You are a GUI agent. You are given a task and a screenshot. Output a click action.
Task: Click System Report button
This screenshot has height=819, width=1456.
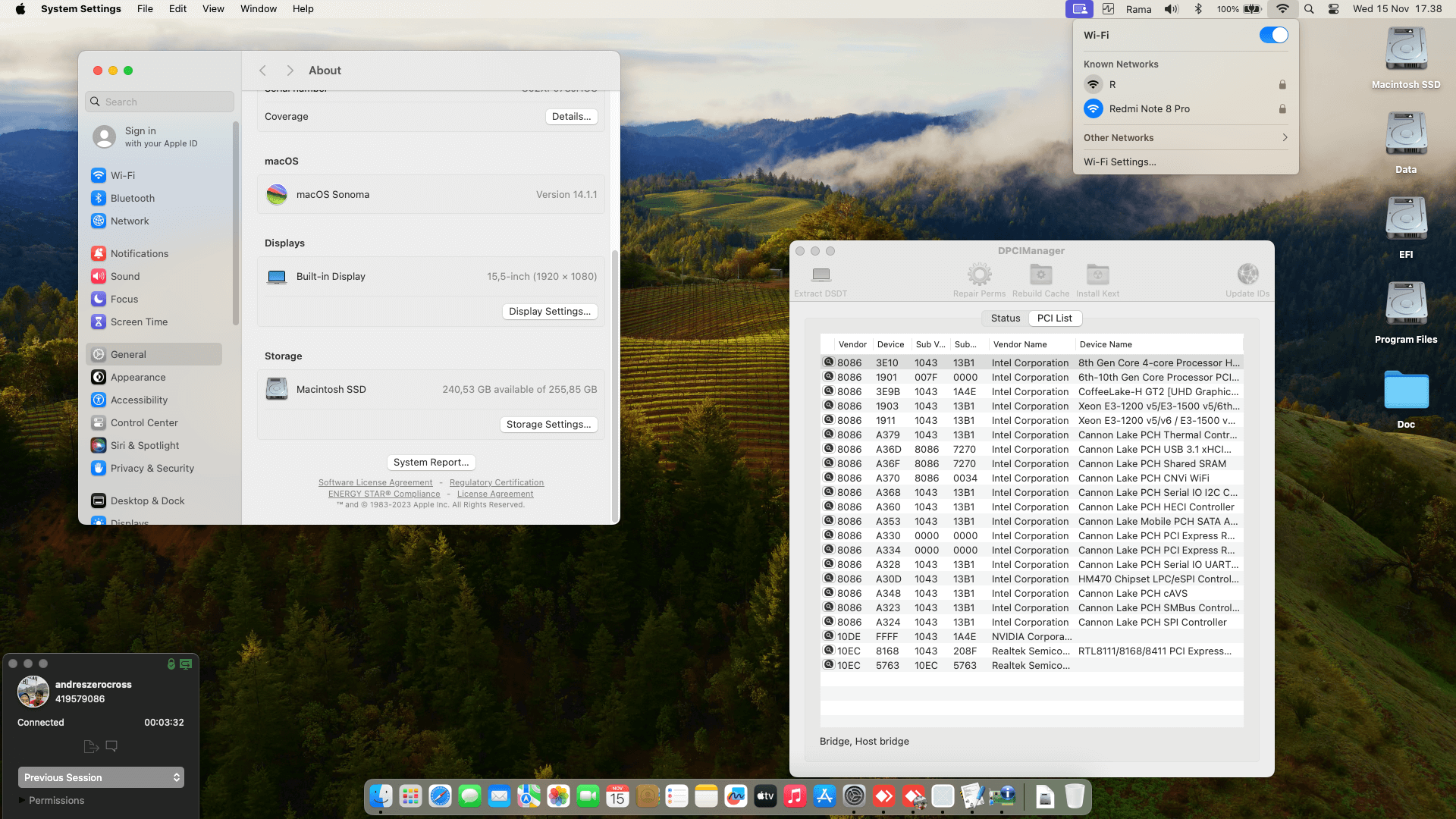431,463
